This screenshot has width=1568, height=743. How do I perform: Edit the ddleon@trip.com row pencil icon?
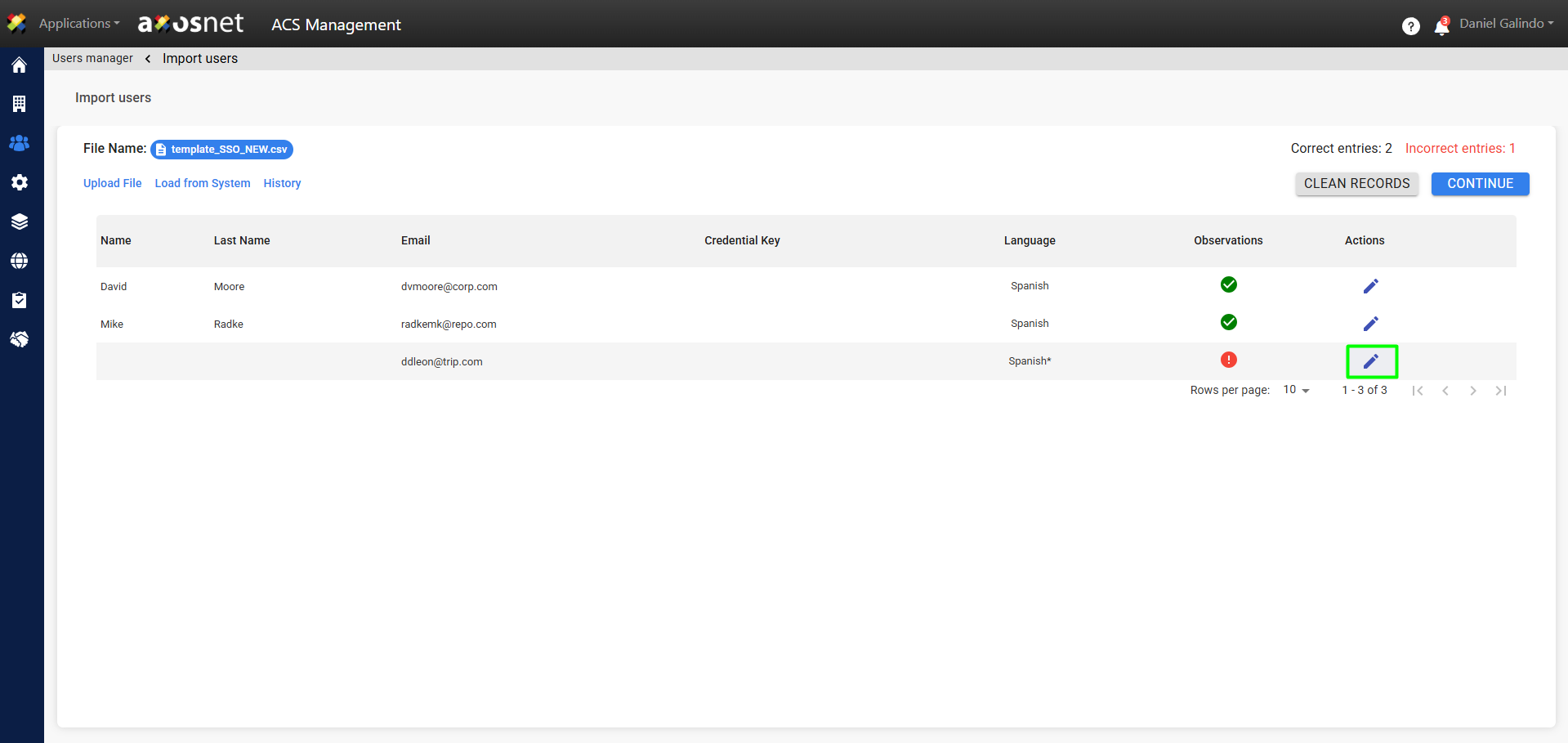1370,361
